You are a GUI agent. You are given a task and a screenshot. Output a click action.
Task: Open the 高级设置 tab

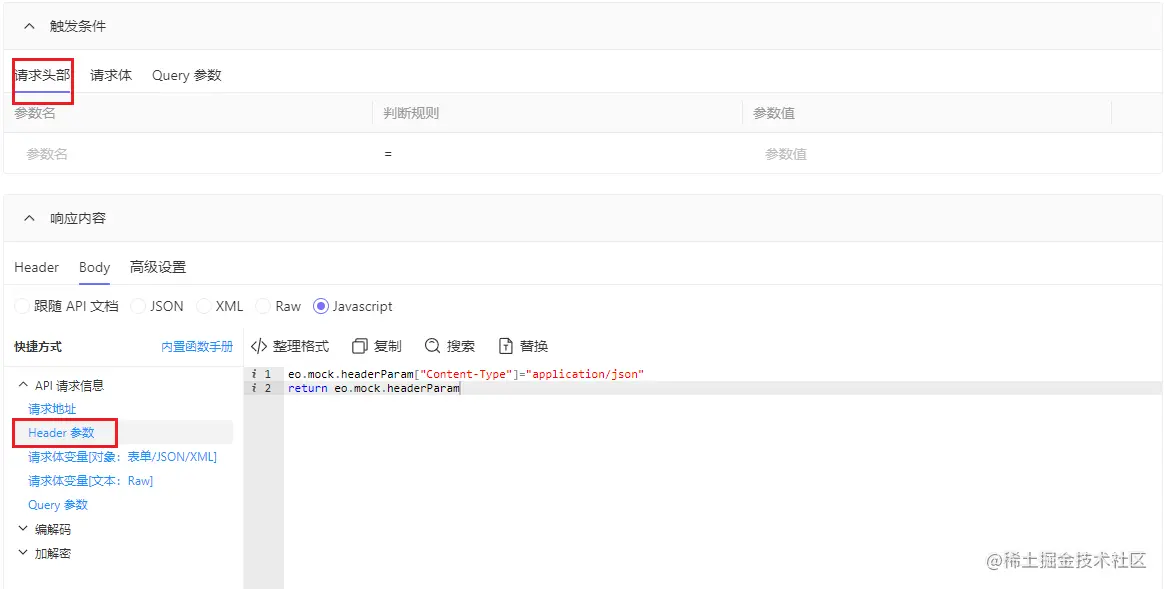coord(158,267)
